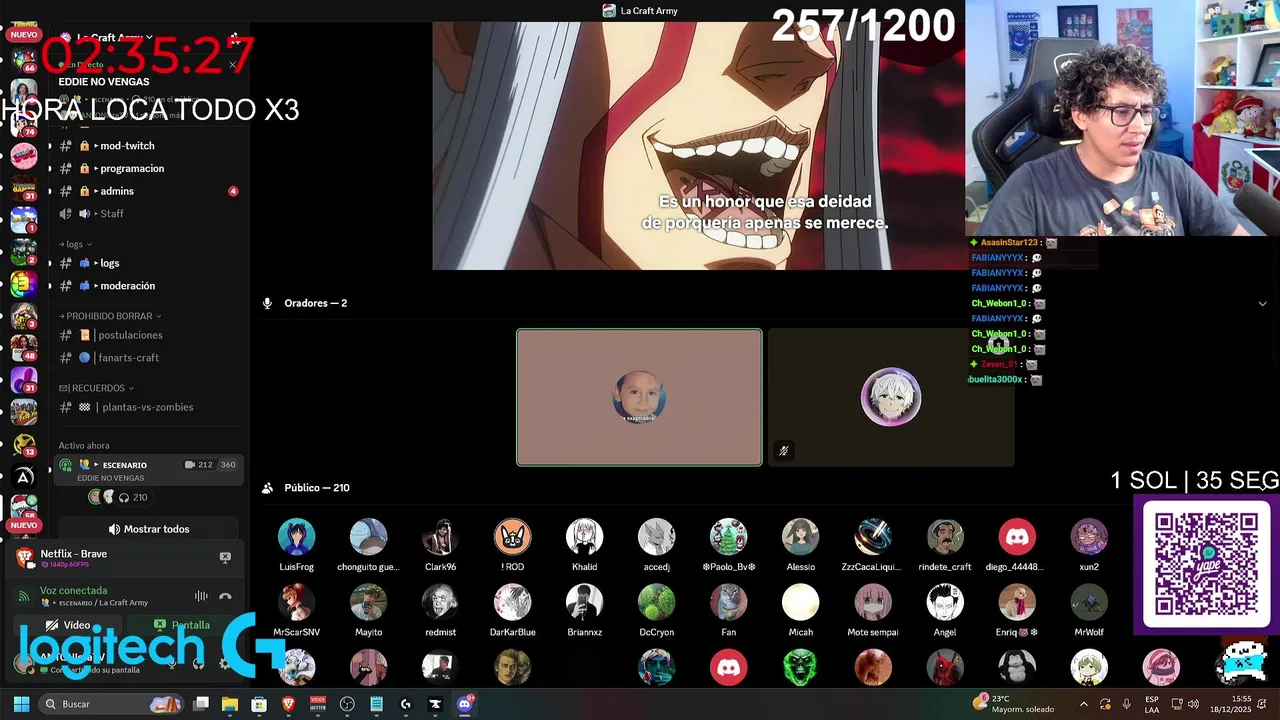Collapse the PROHIBIDO BORRAR category

(110, 316)
